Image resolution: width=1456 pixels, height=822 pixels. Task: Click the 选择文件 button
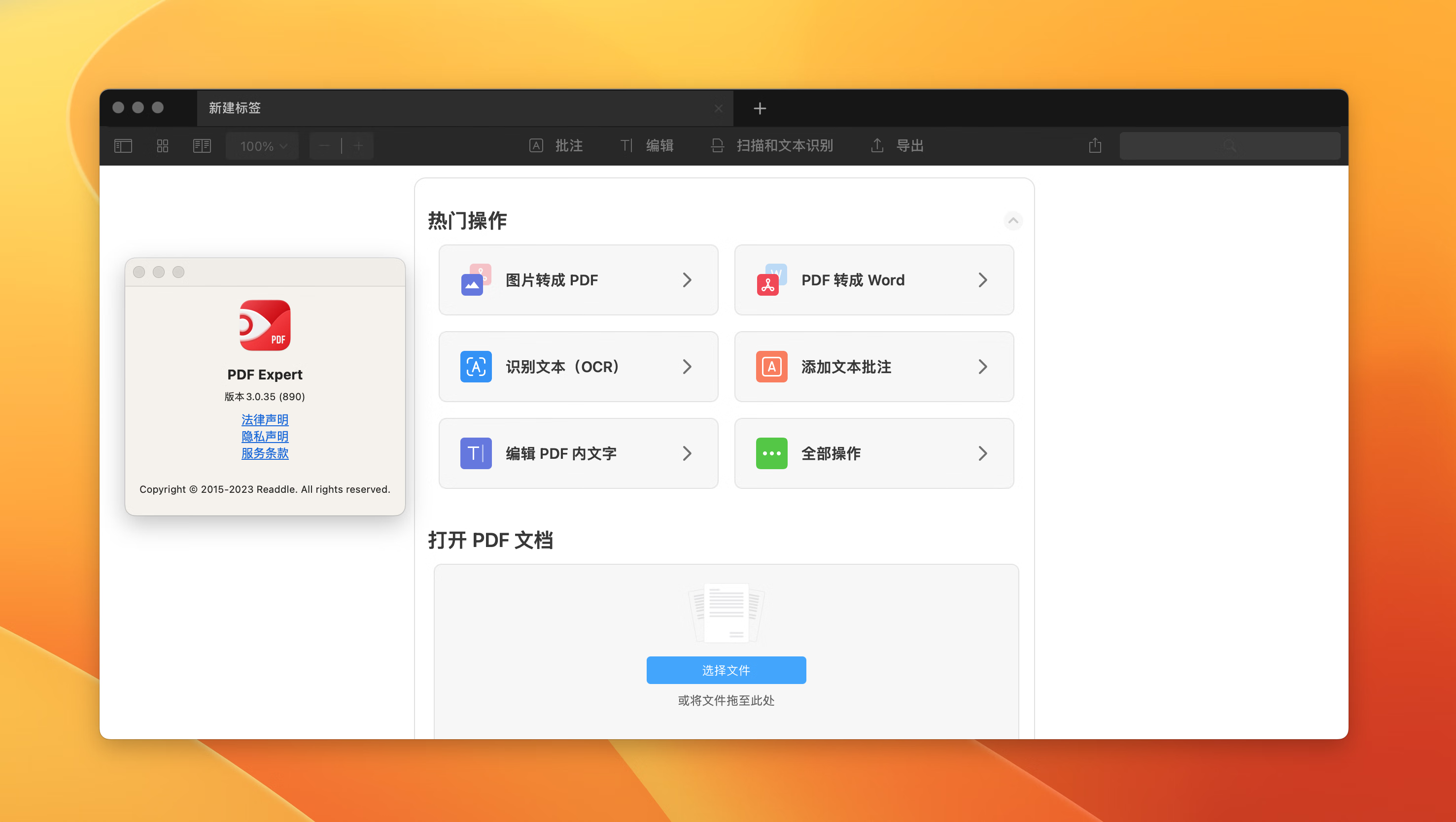(x=726, y=670)
